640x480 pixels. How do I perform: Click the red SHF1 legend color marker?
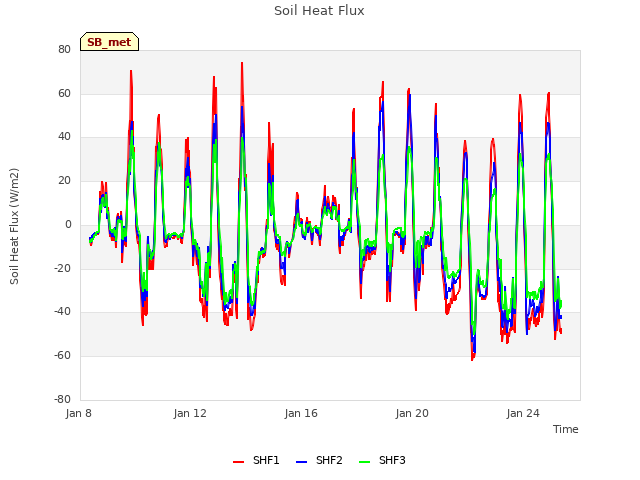(238, 462)
